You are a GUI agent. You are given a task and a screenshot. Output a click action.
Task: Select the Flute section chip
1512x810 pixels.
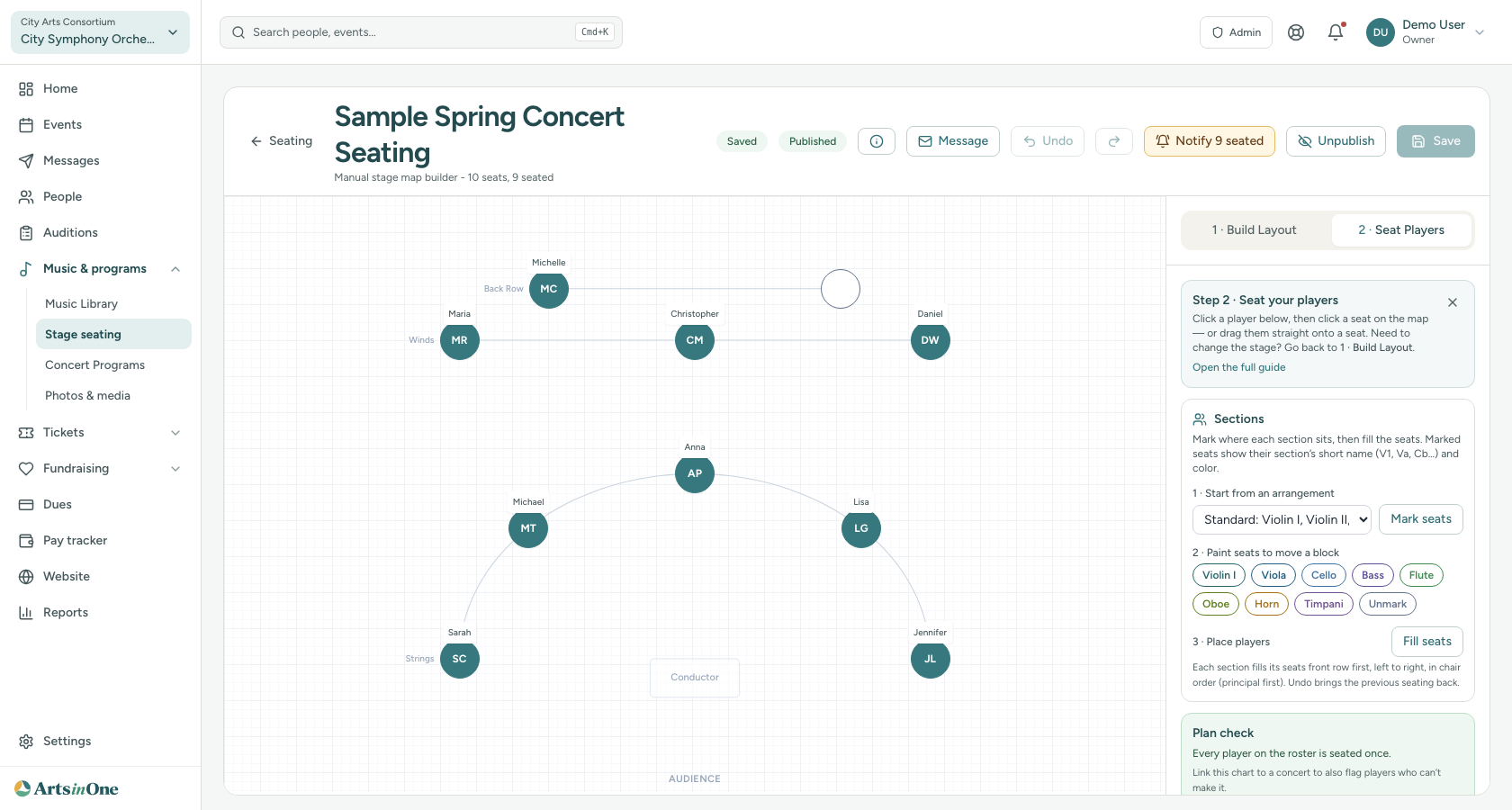tap(1421, 575)
